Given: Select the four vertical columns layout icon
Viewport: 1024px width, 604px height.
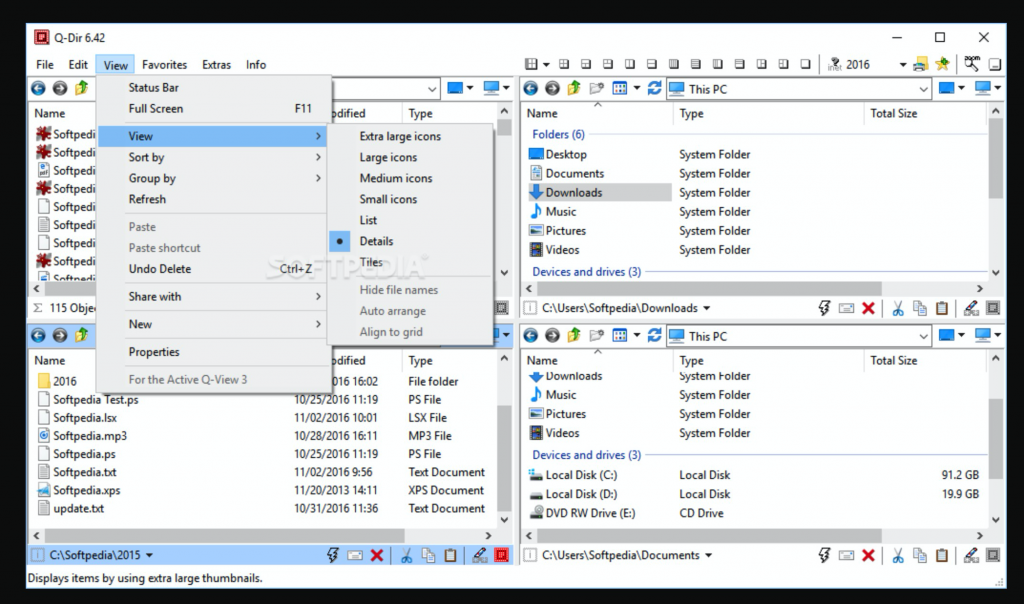Looking at the screenshot, I should pos(673,64).
